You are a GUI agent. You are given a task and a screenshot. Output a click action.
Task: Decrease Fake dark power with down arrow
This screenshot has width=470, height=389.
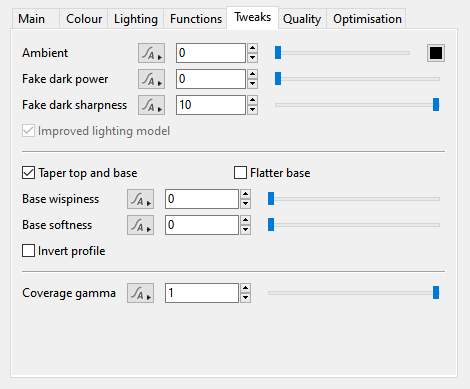click(253, 84)
